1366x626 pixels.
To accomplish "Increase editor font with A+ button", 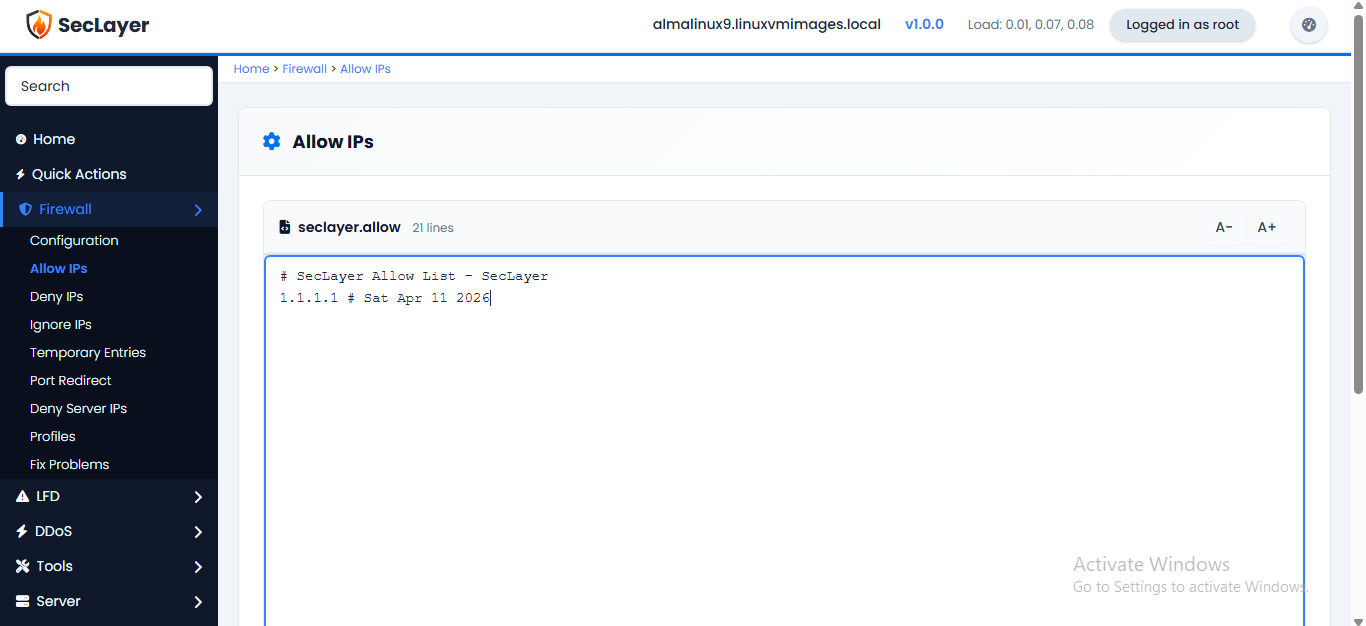I will pos(1267,227).
